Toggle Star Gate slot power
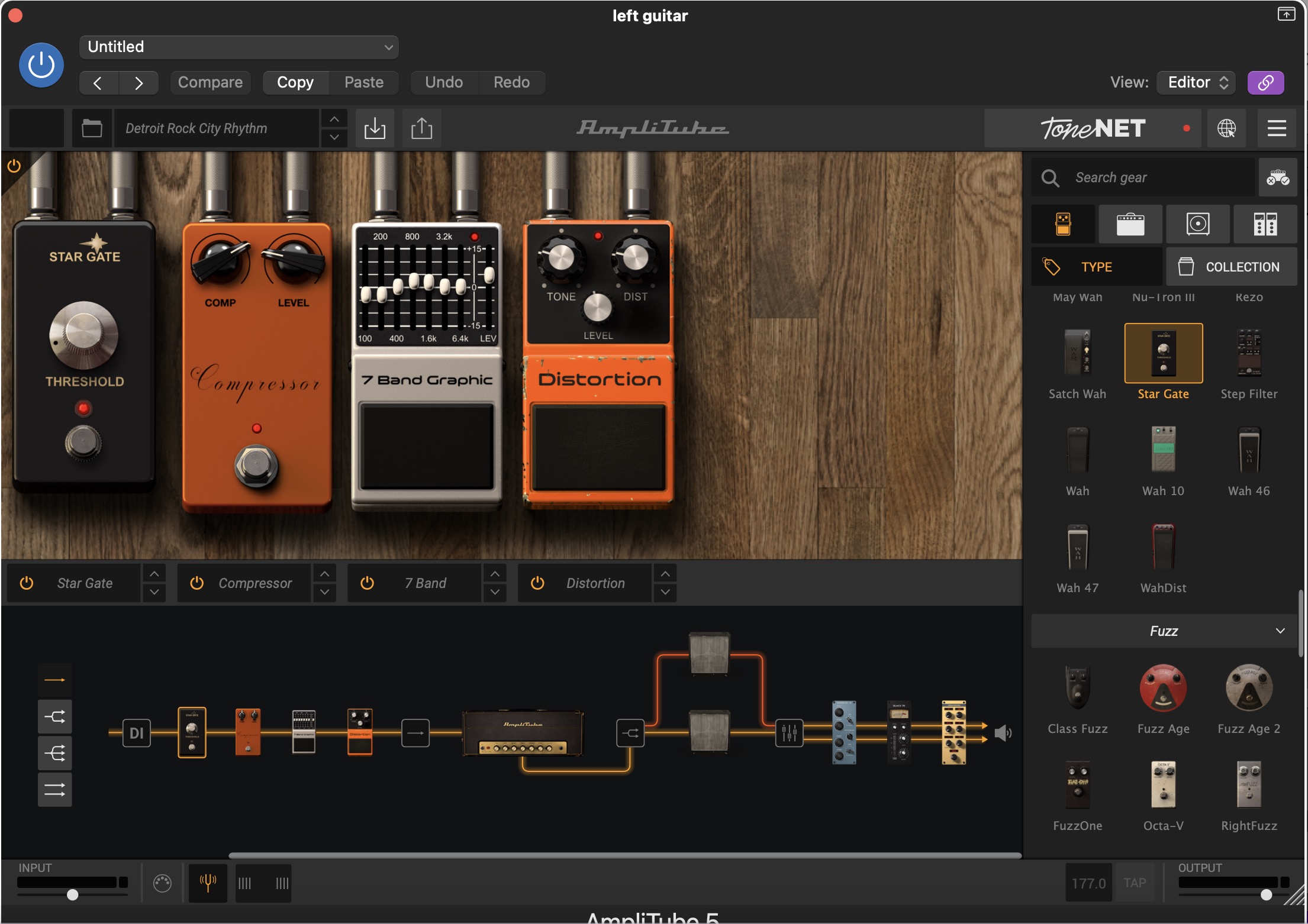Screen dimensions: 1308x924 [x=27, y=583]
